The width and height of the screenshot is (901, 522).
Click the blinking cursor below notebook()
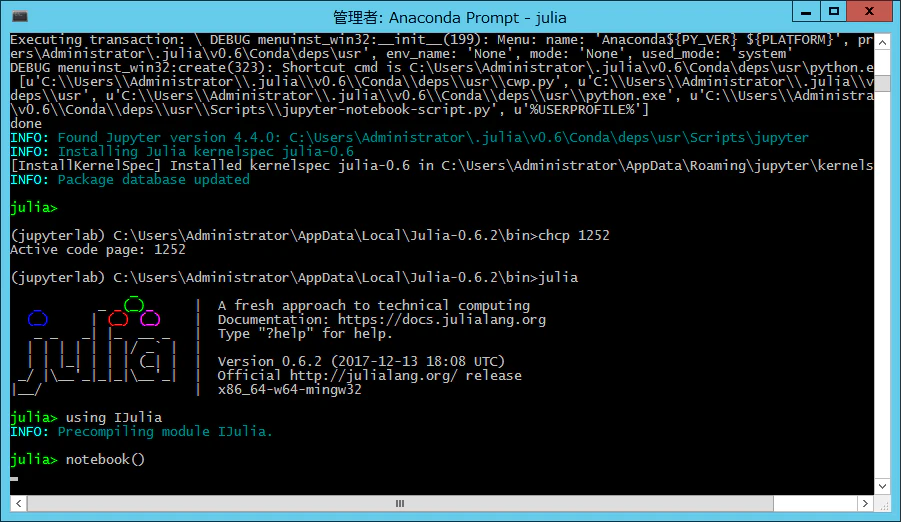(14, 478)
